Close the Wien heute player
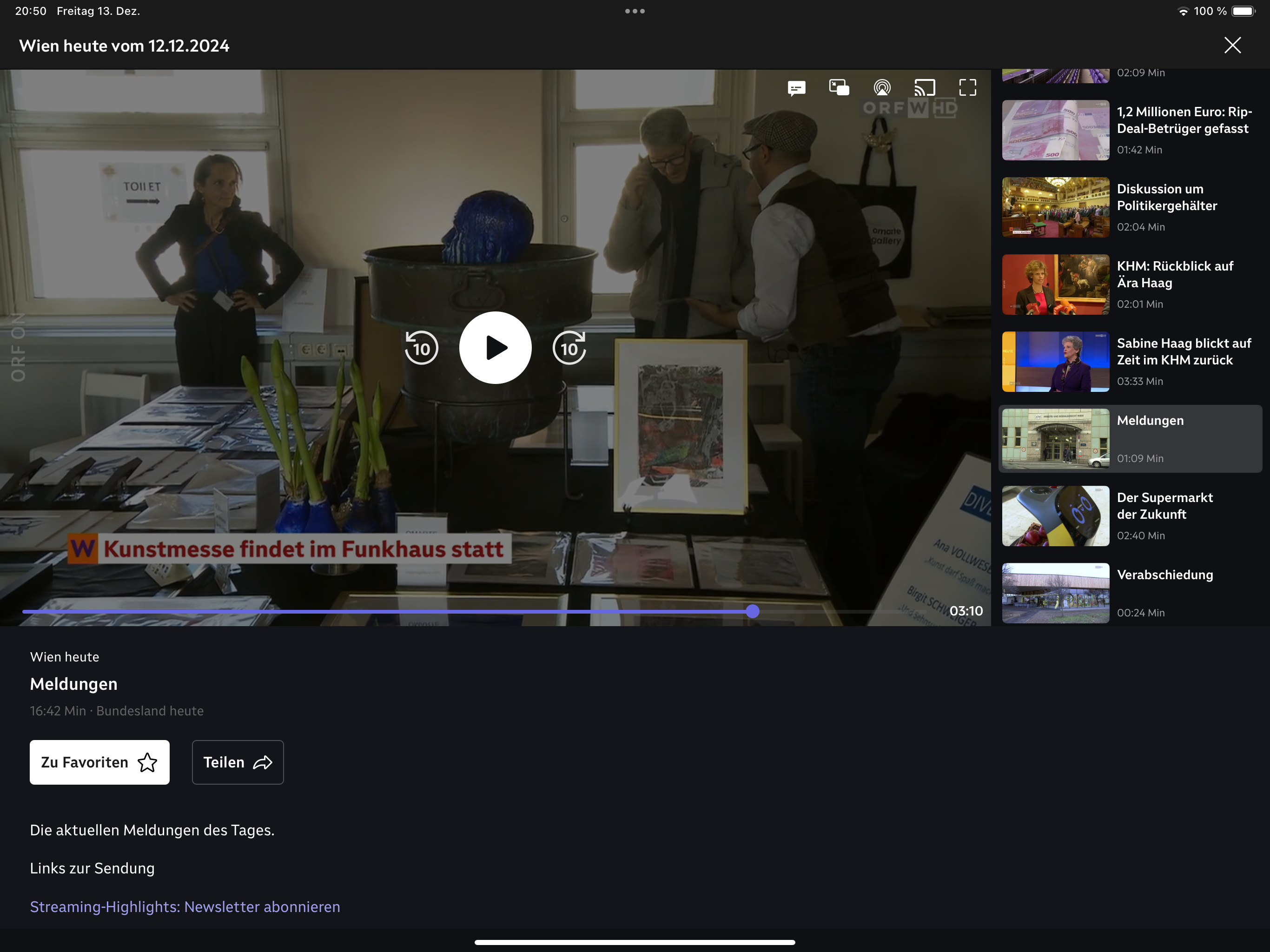 (1232, 46)
